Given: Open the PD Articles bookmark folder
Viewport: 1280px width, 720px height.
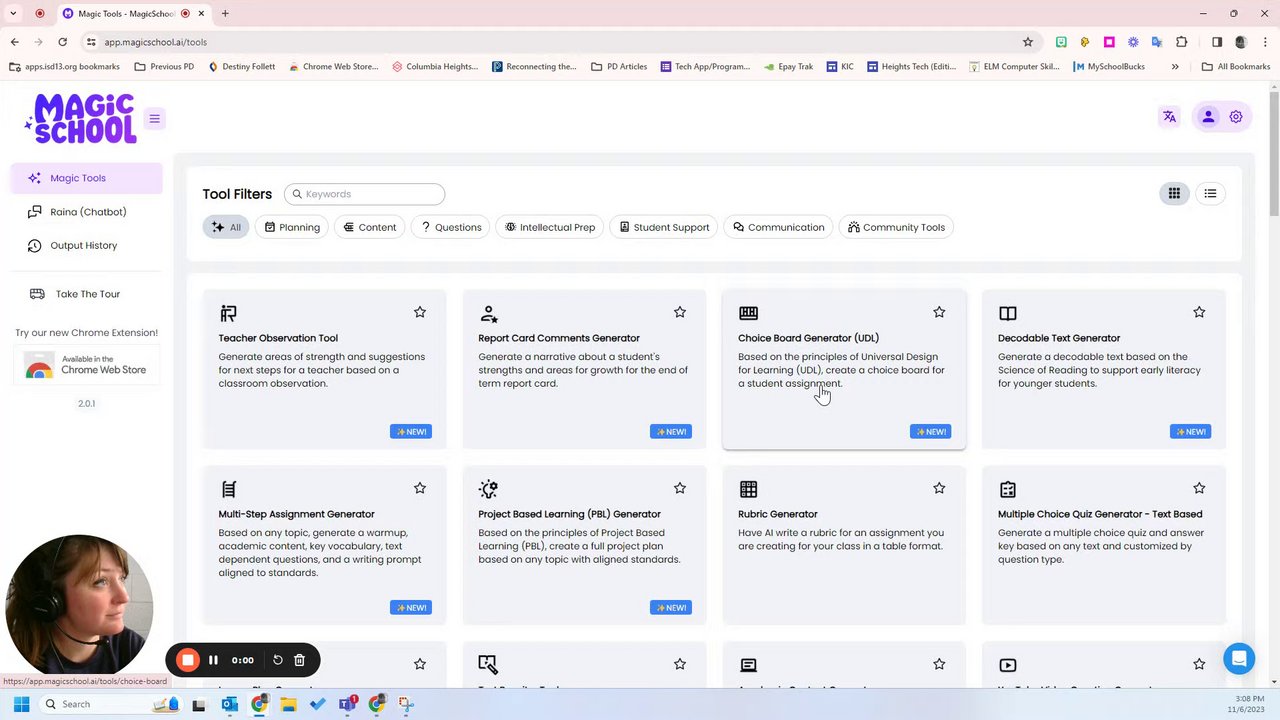Looking at the screenshot, I should [619, 67].
